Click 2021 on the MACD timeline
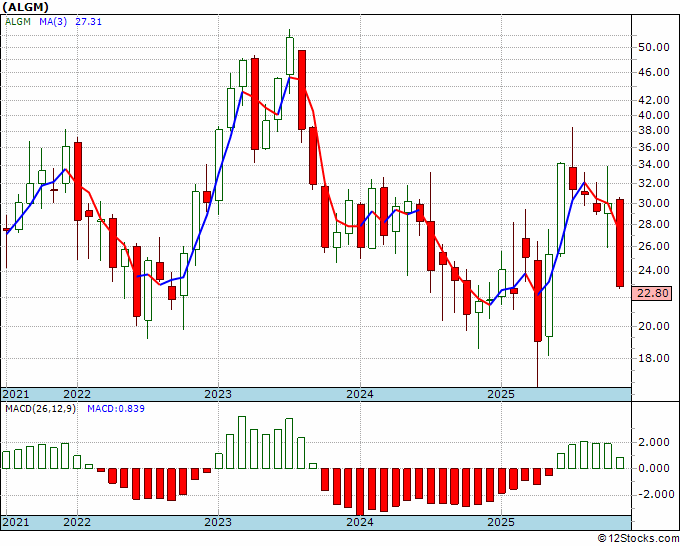 coord(17,522)
